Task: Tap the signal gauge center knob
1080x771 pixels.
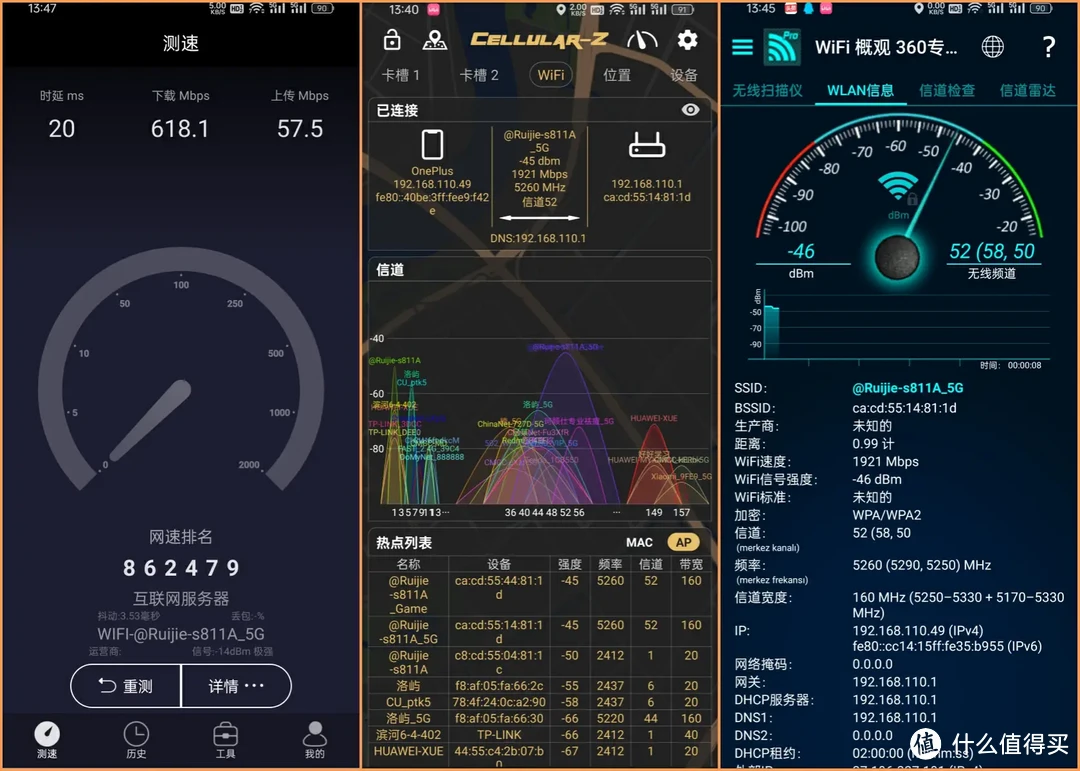Action: (x=897, y=257)
